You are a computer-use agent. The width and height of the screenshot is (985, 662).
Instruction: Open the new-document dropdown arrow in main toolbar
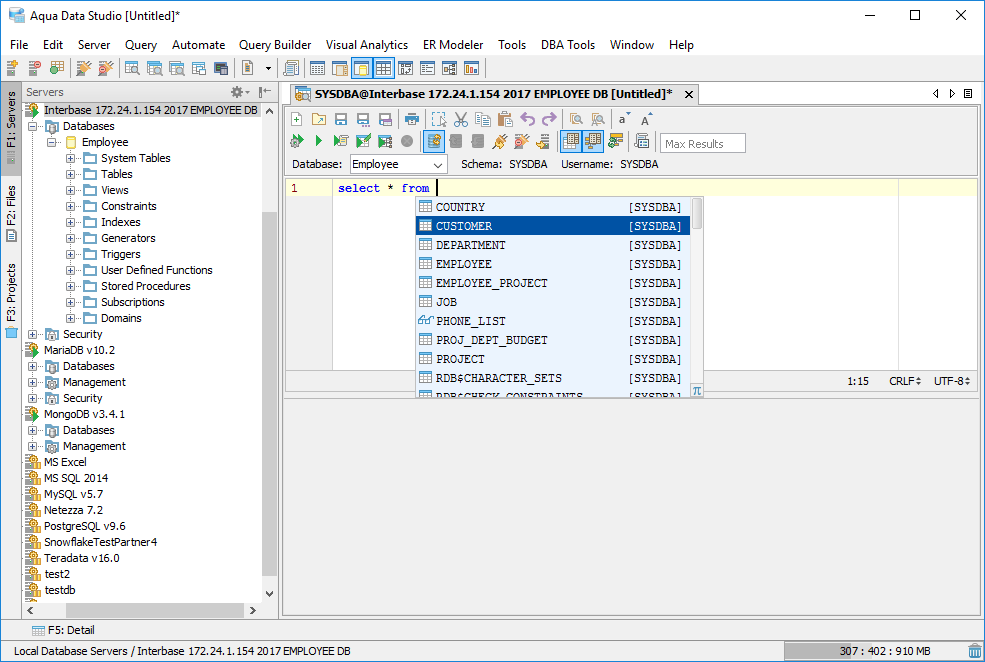click(268, 68)
